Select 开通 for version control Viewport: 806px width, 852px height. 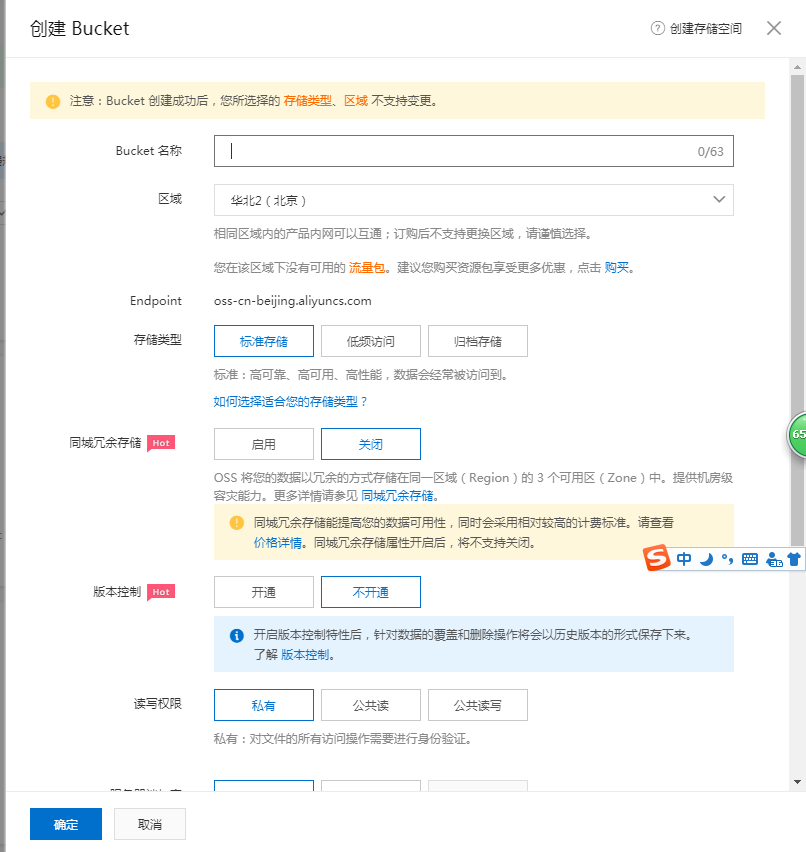tap(263, 591)
